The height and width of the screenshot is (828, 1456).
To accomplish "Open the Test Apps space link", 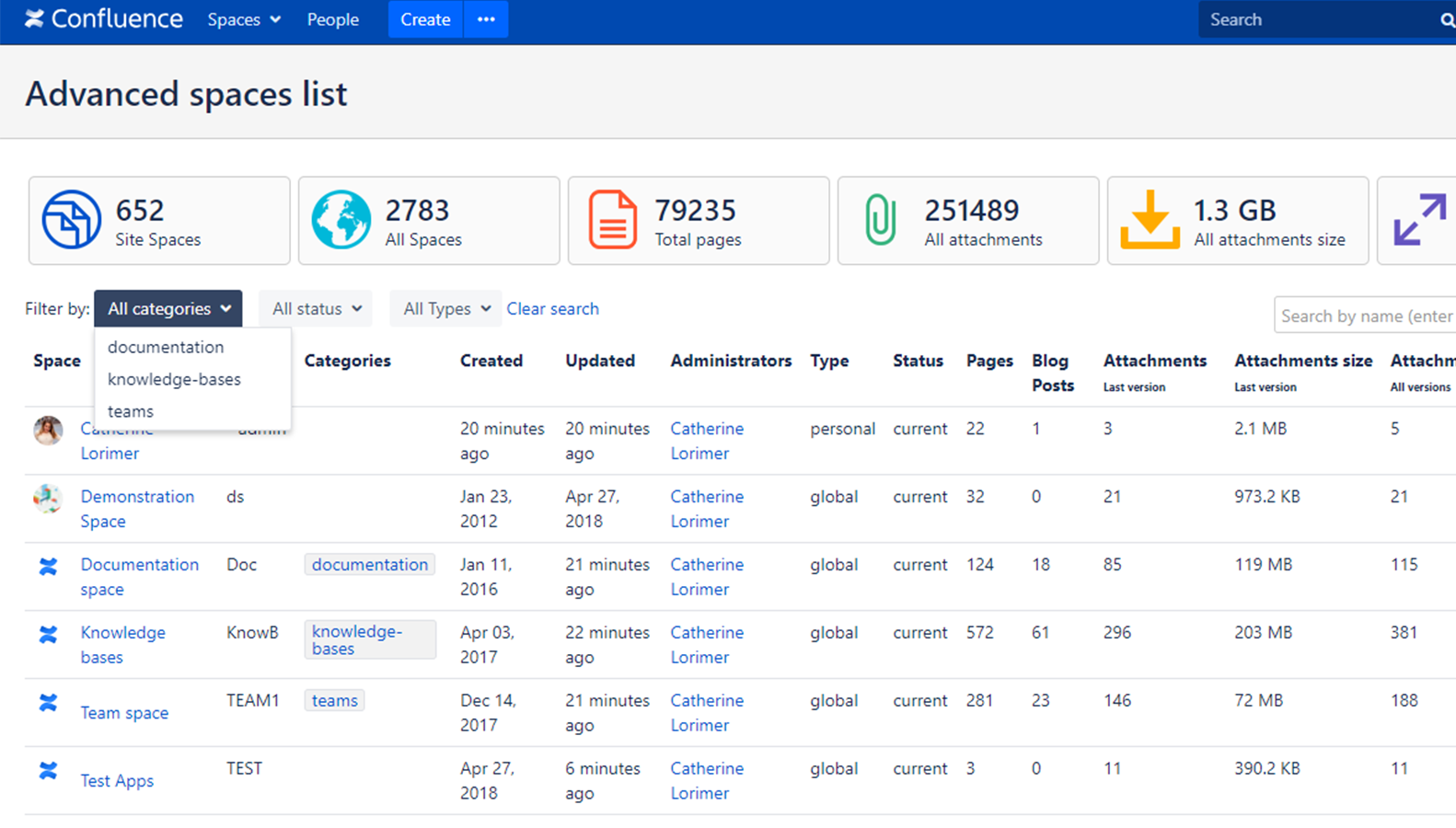I will (x=117, y=781).
